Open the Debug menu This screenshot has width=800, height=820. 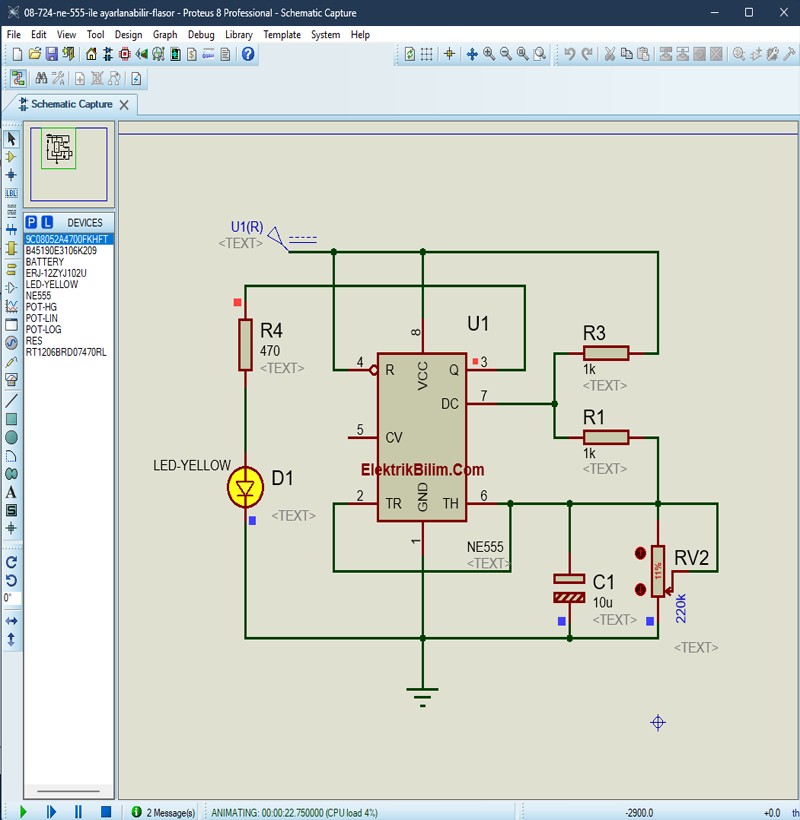[201, 34]
